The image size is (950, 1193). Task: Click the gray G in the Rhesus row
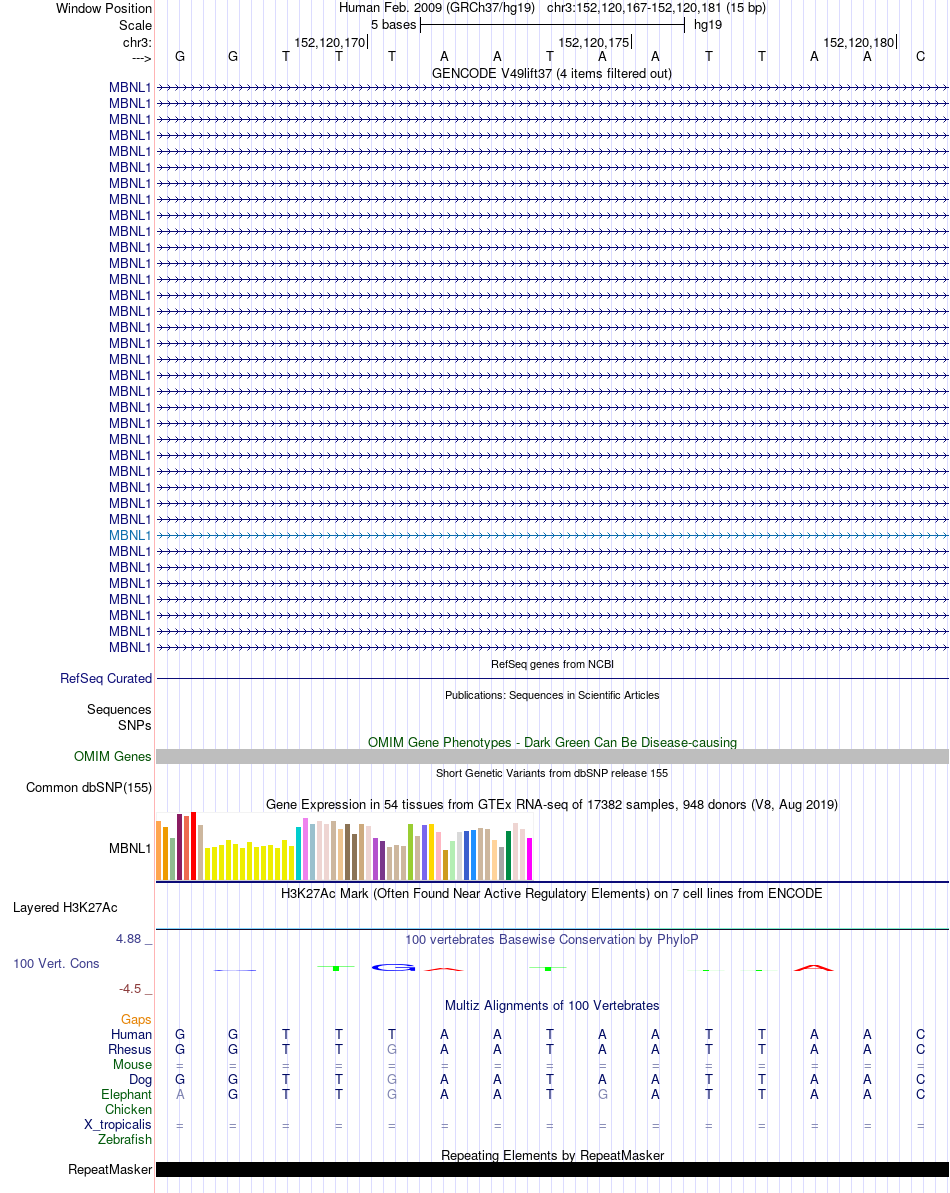[392, 1050]
